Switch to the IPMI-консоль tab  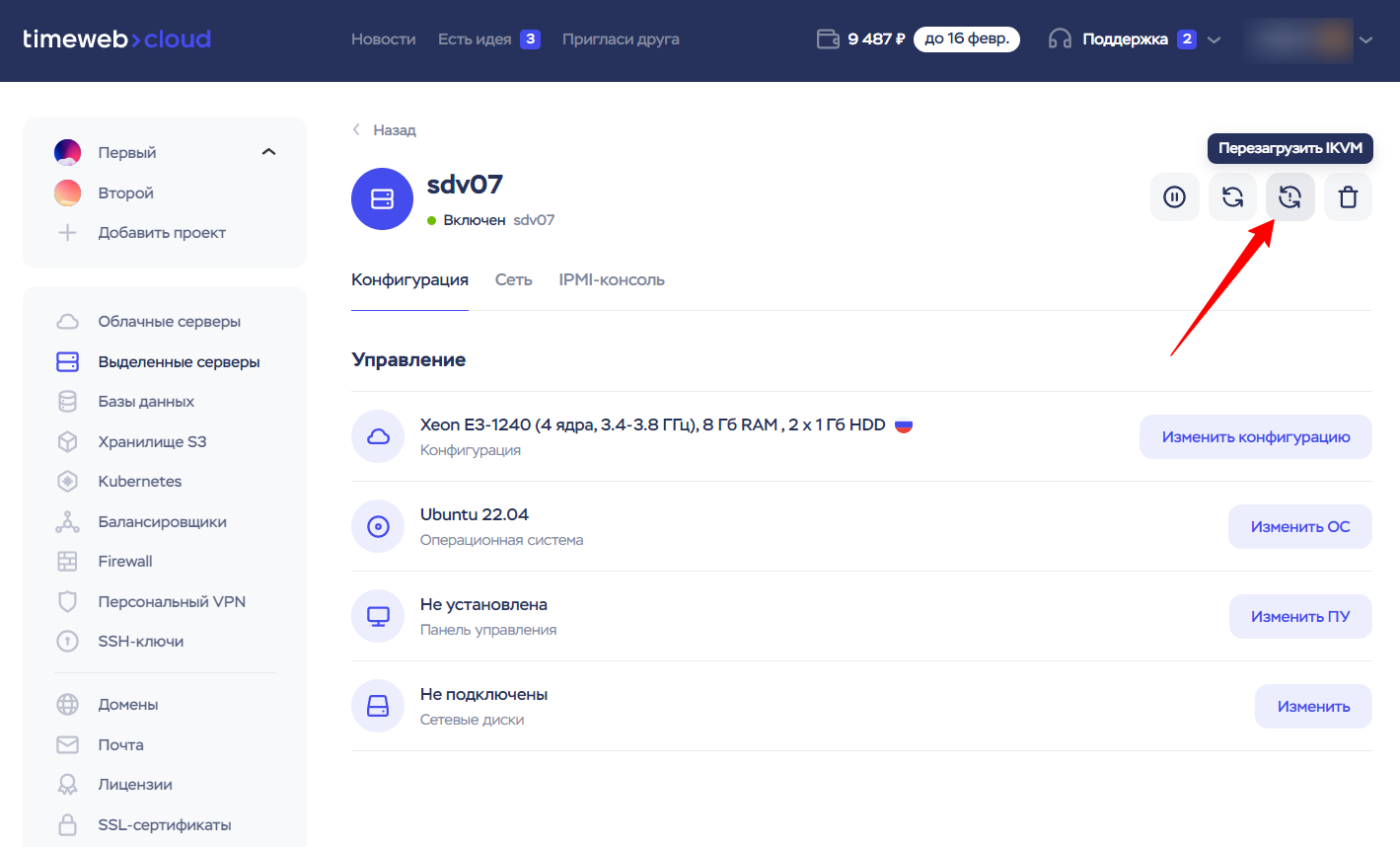(611, 280)
